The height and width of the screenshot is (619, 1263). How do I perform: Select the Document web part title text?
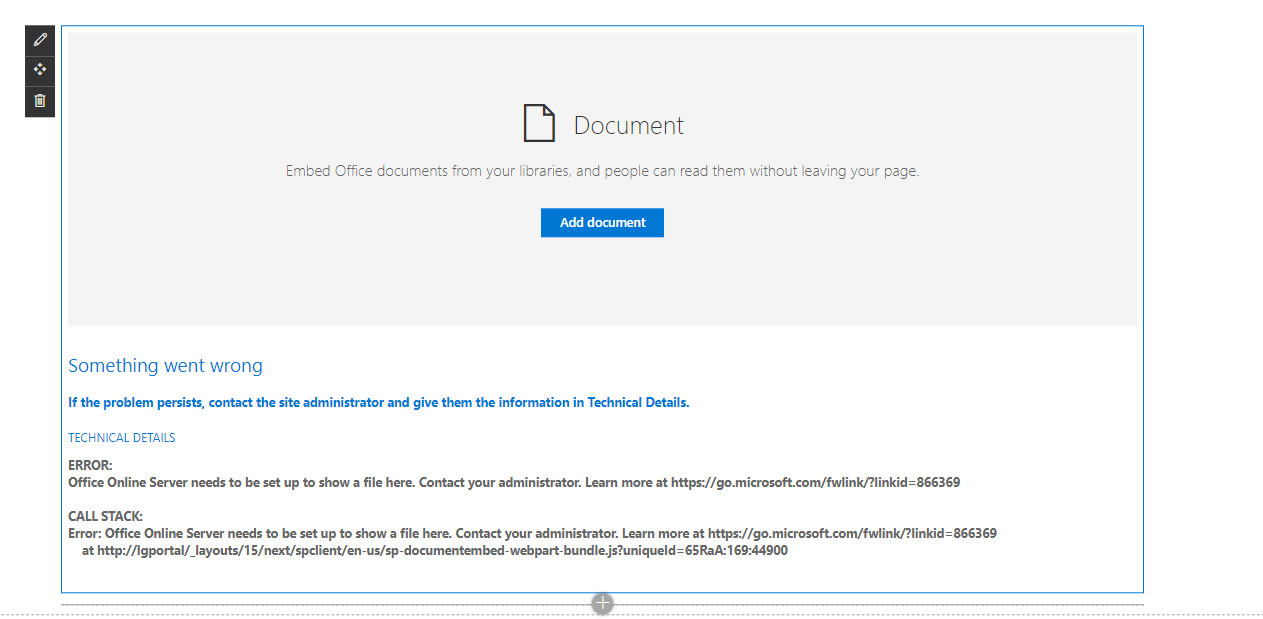628,124
